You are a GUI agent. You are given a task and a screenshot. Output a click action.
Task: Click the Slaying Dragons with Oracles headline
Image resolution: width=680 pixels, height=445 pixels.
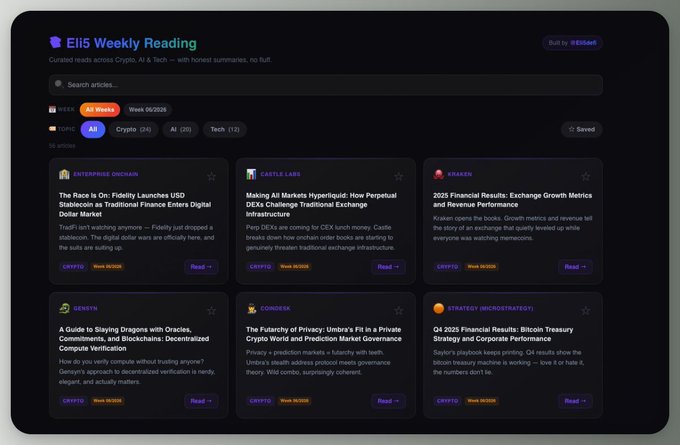(x=134, y=339)
